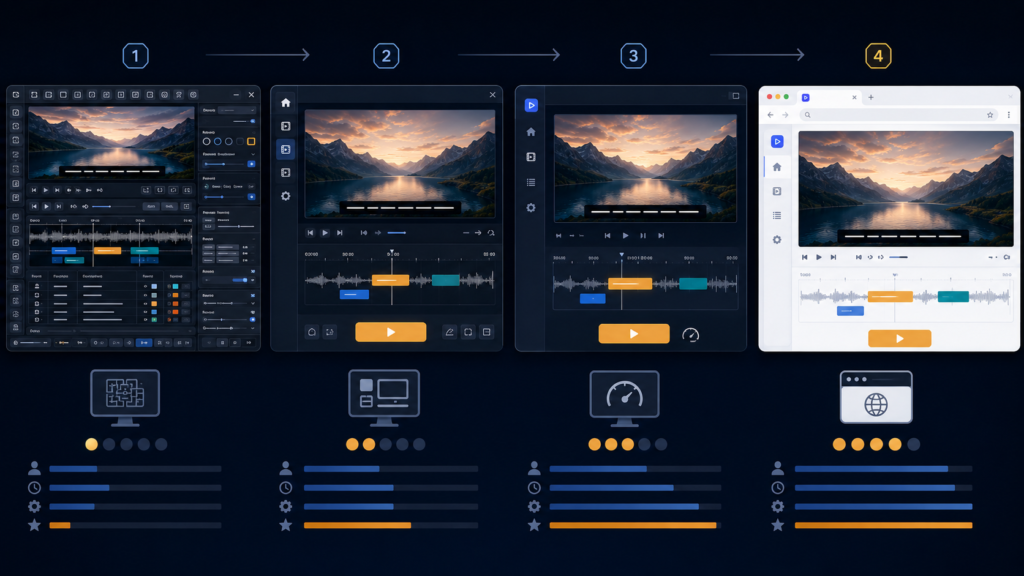Click the camera snapshot icon under the browser's video
Screen dimensions: 1024x576
click(x=1007, y=257)
